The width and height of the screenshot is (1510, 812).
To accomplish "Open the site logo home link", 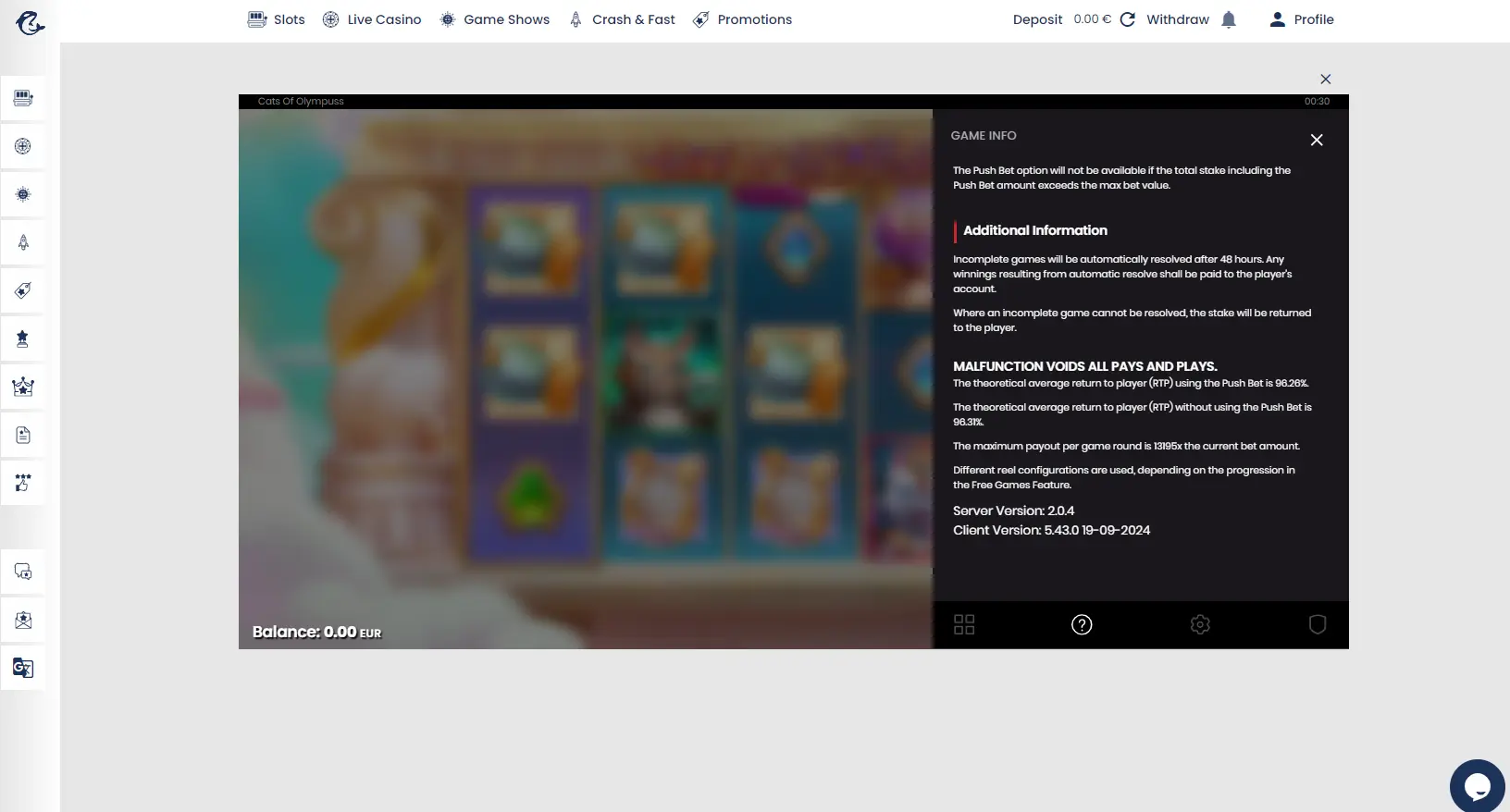I will pos(30,21).
